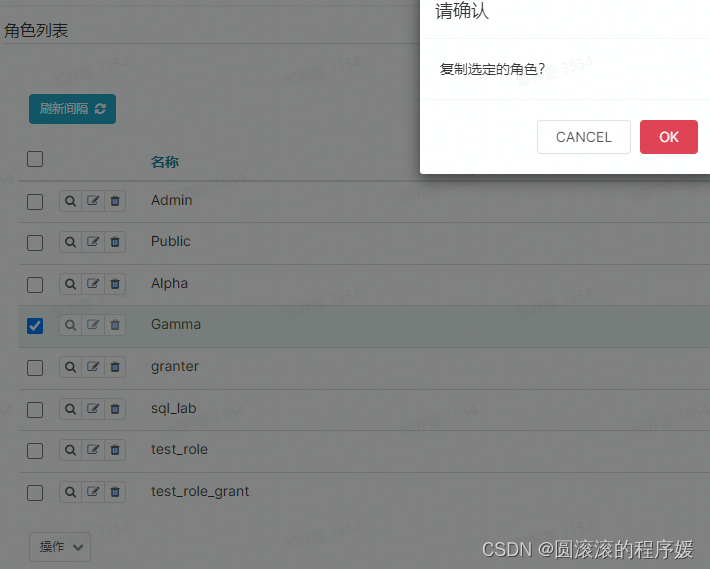Confirm with the red OK button
This screenshot has width=710, height=569.
click(x=669, y=137)
